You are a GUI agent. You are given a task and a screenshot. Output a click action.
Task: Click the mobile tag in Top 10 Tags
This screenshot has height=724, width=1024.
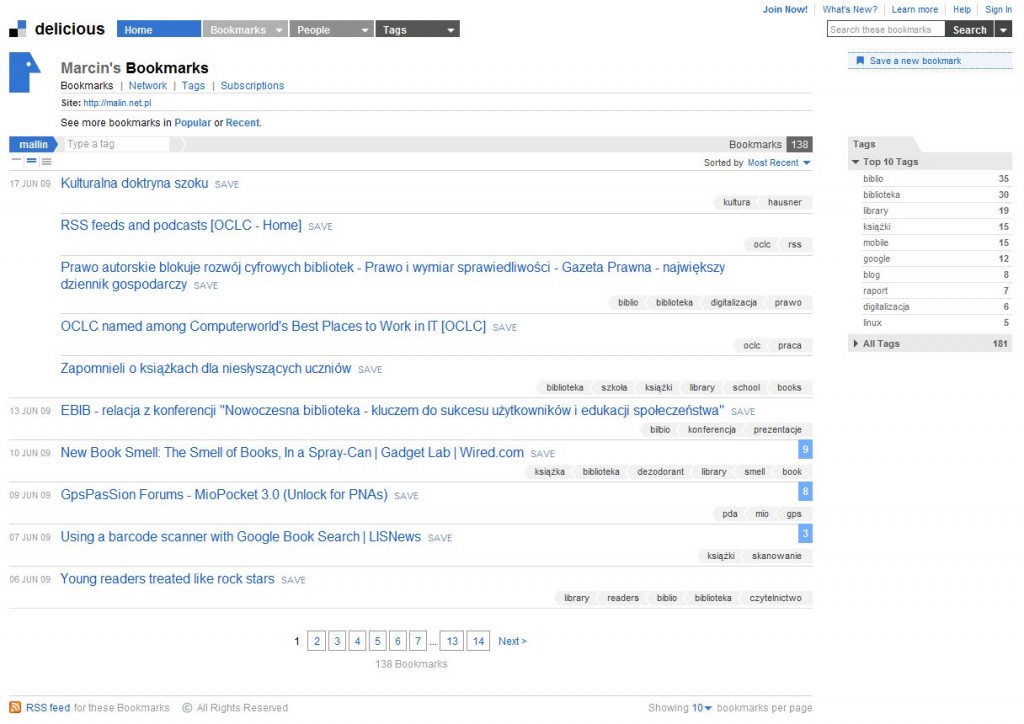(x=876, y=243)
